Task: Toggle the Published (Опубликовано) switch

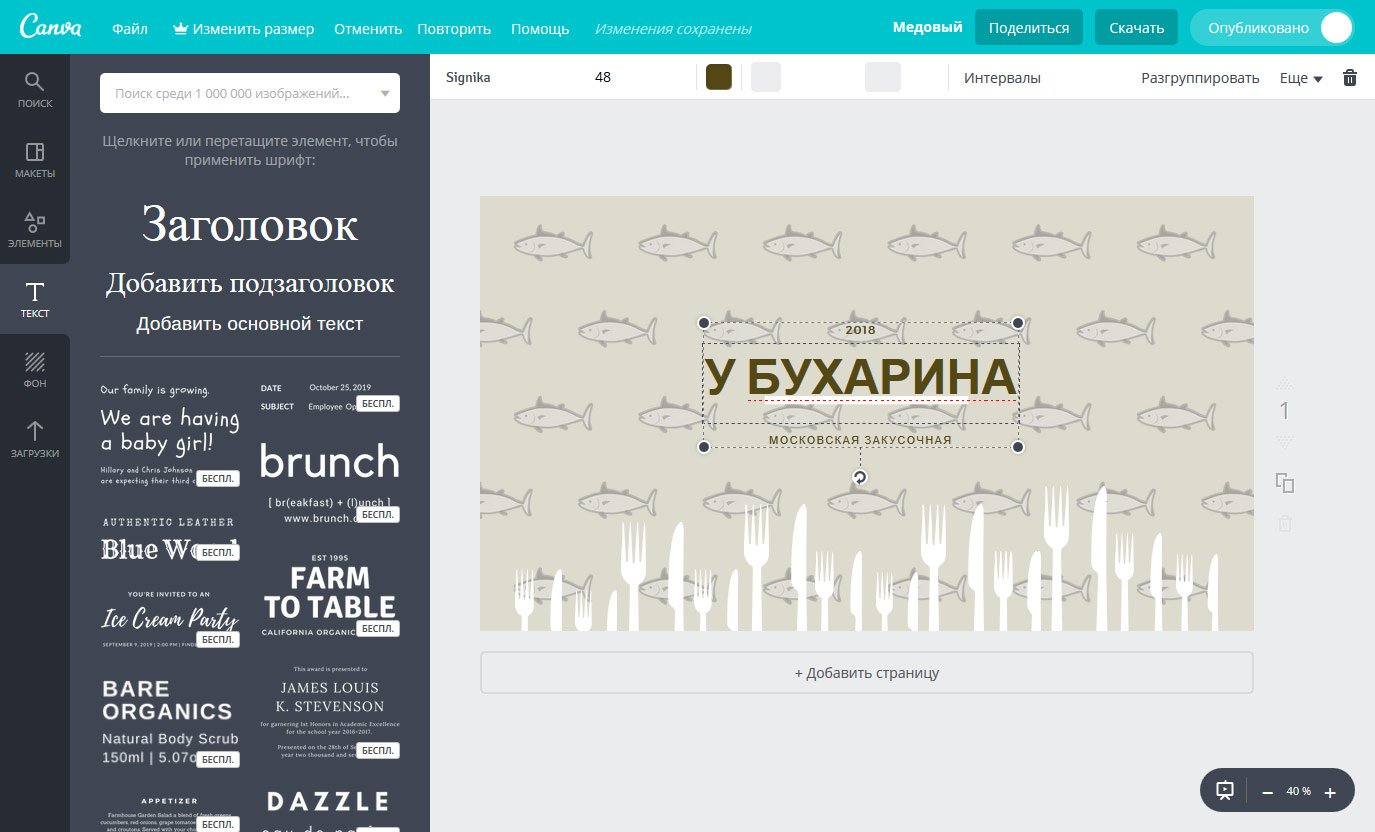Action: coord(1334,28)
